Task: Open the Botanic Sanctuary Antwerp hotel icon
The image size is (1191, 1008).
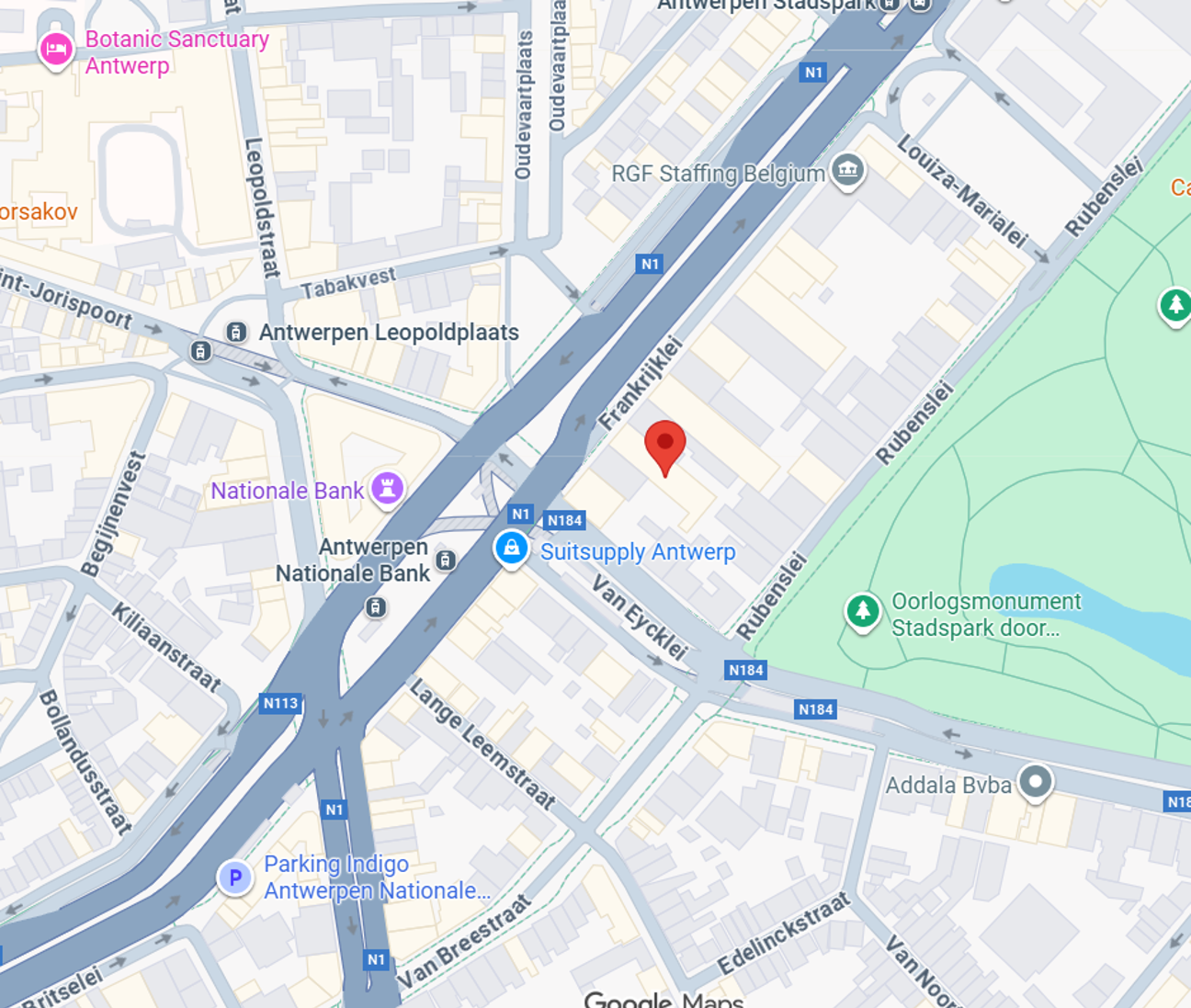Action: coord(56,50)
